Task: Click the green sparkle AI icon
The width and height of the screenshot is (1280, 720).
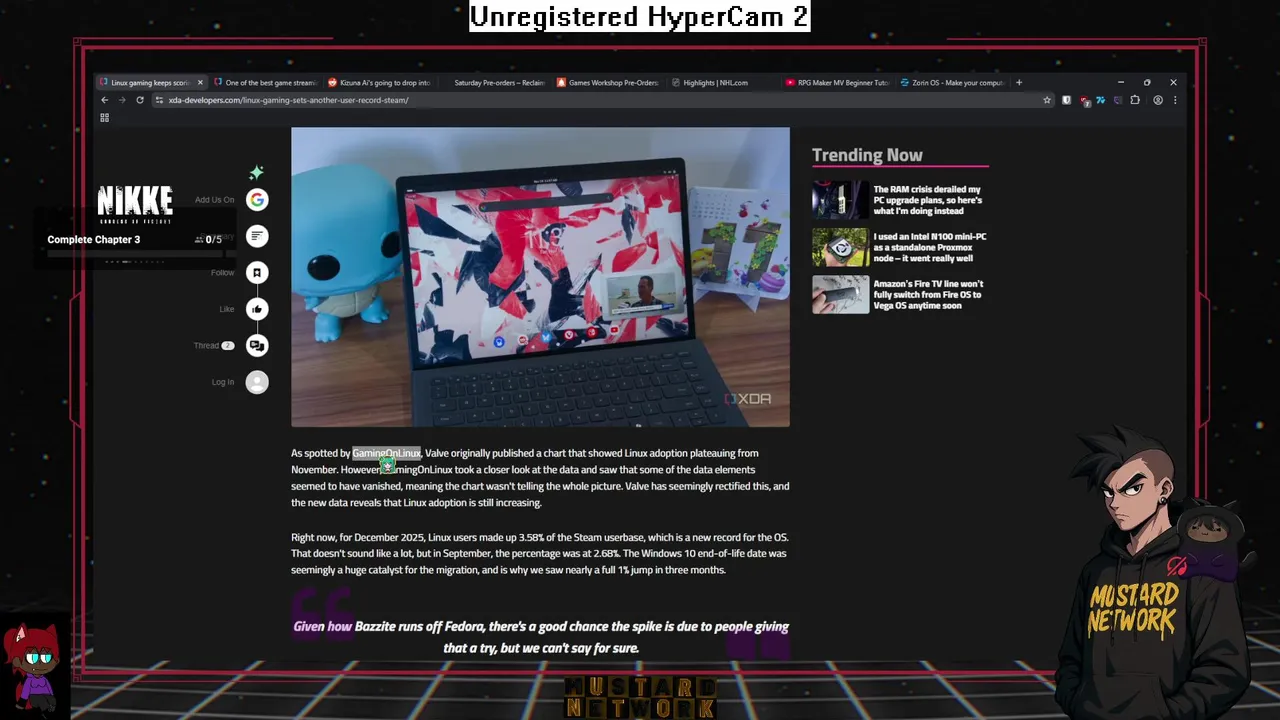Action: (257, 172)
